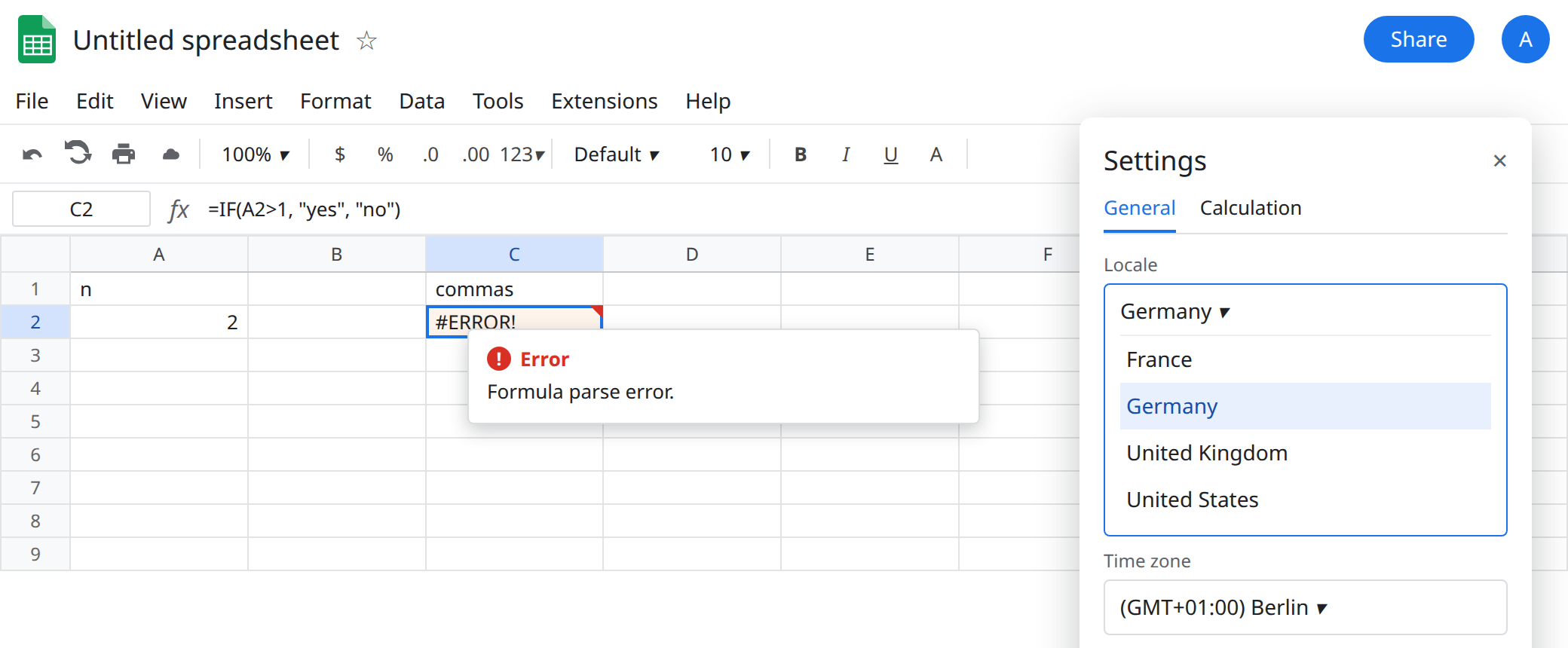
Task: Click the undo arrow icon
Action: (x=32, y=154)
